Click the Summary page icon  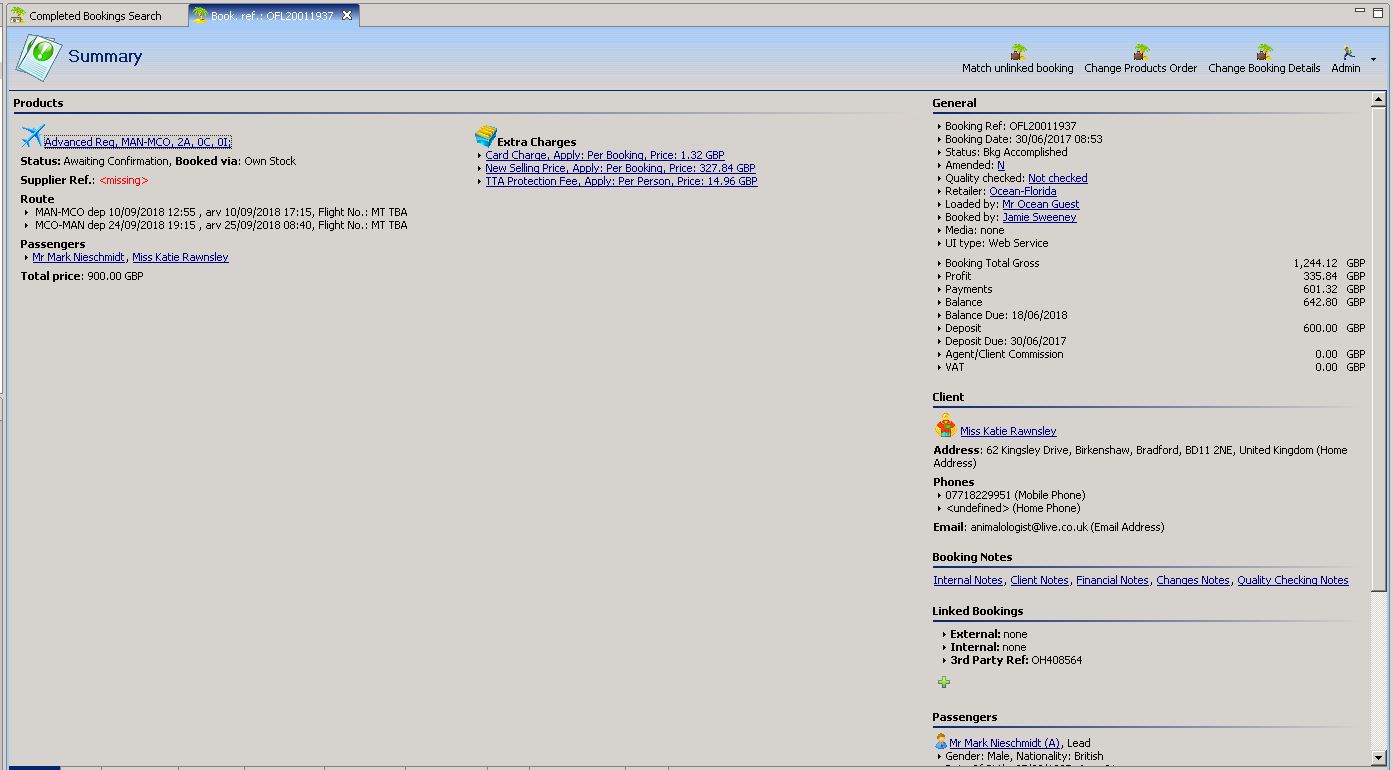tap(38, 56)
